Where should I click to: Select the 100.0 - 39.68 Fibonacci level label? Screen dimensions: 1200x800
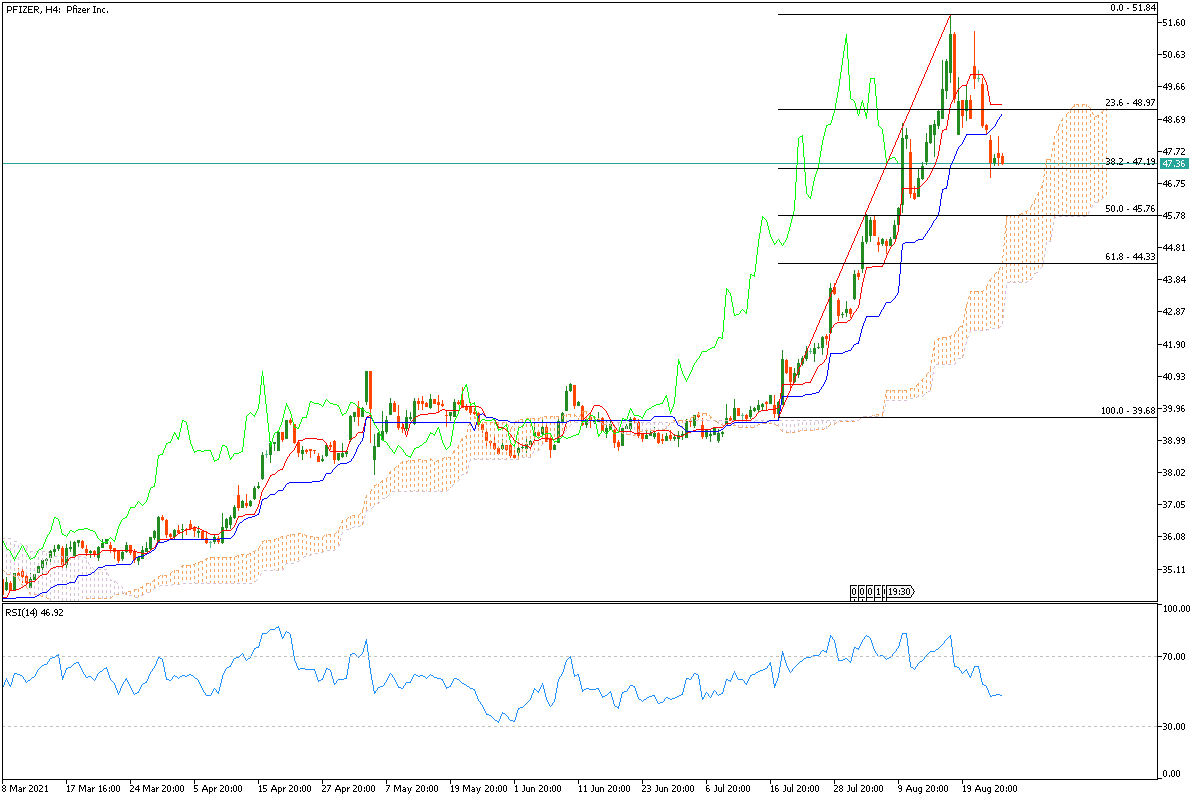[1128, 411]
